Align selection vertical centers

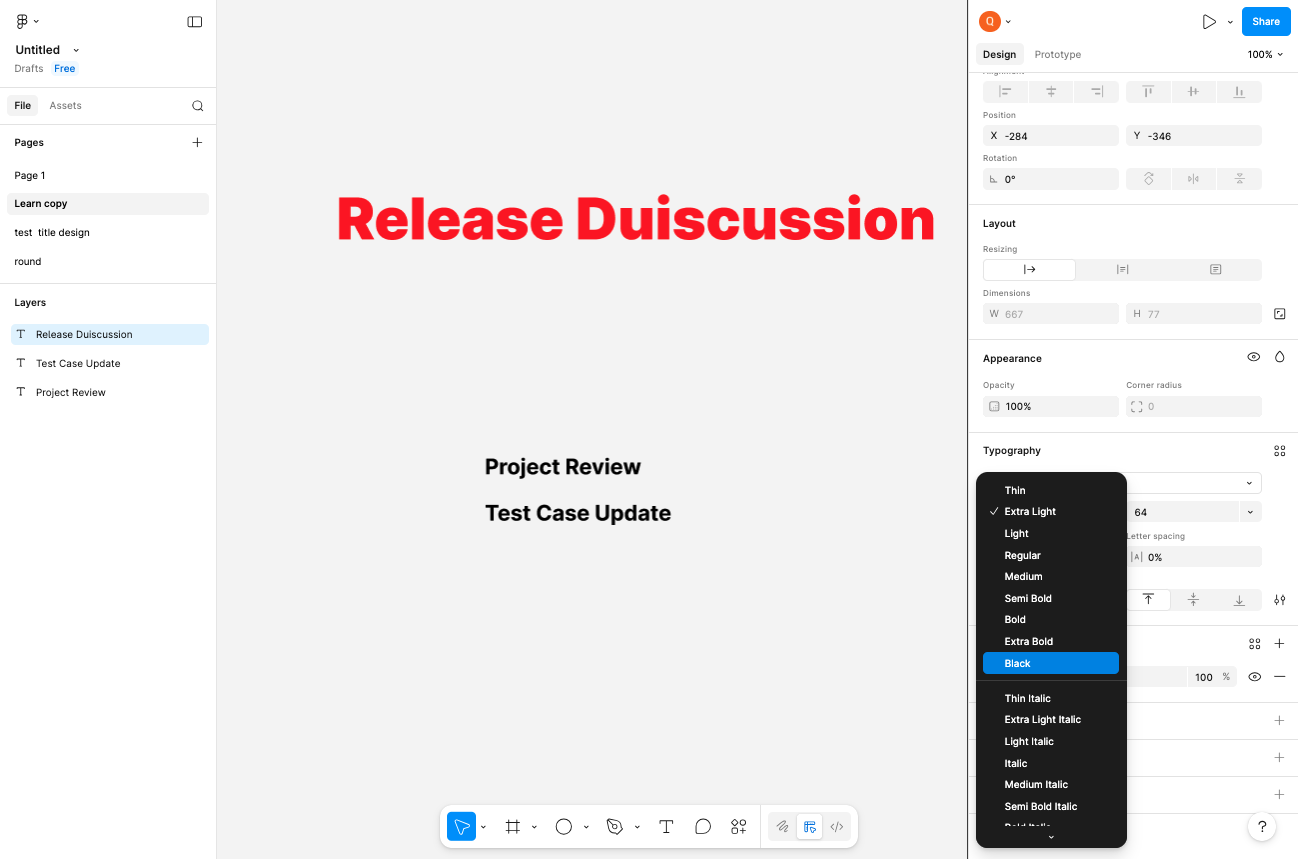(1193, 92)
